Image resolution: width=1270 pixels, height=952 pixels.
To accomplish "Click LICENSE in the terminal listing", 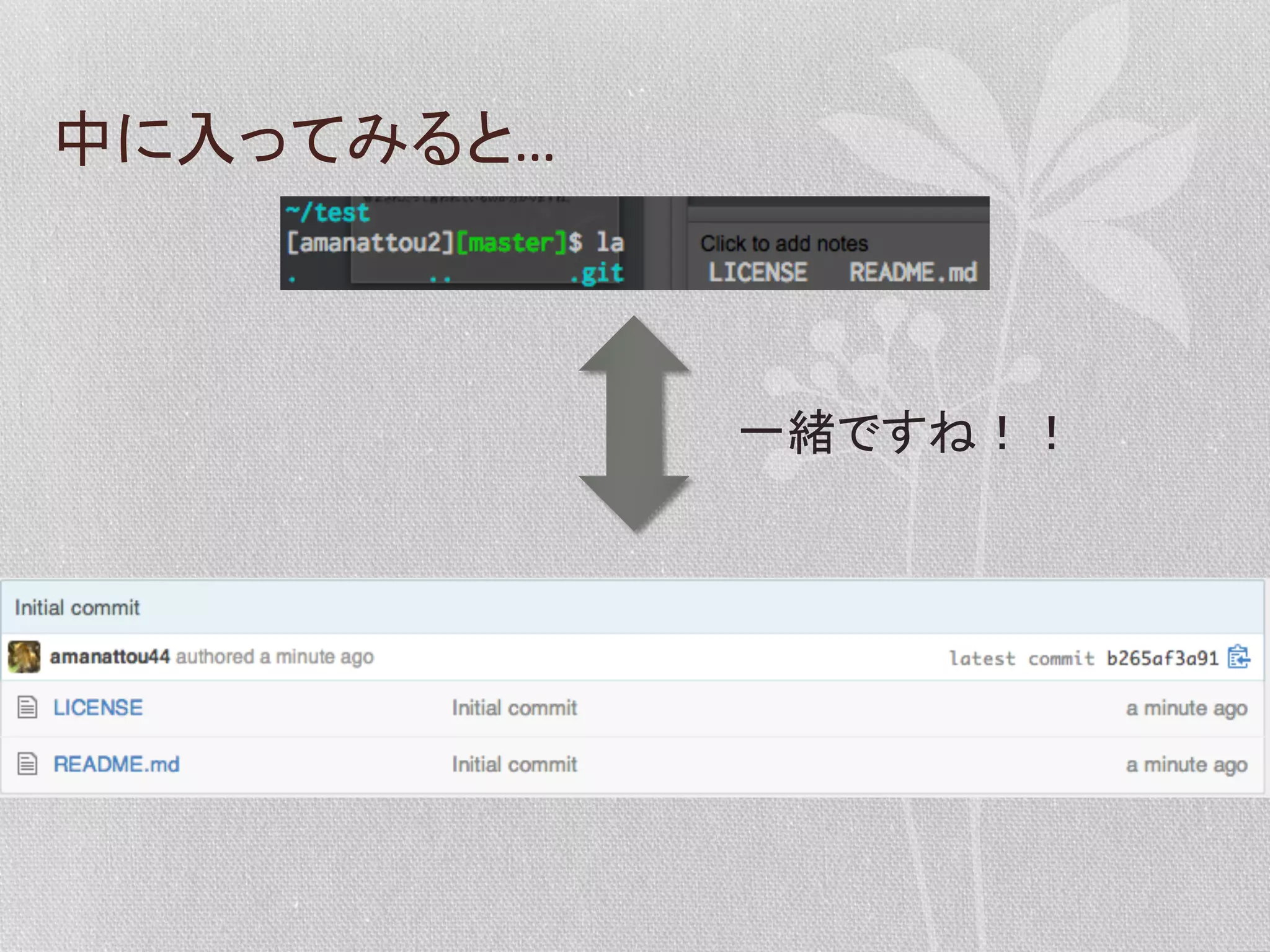I will 758,273.
